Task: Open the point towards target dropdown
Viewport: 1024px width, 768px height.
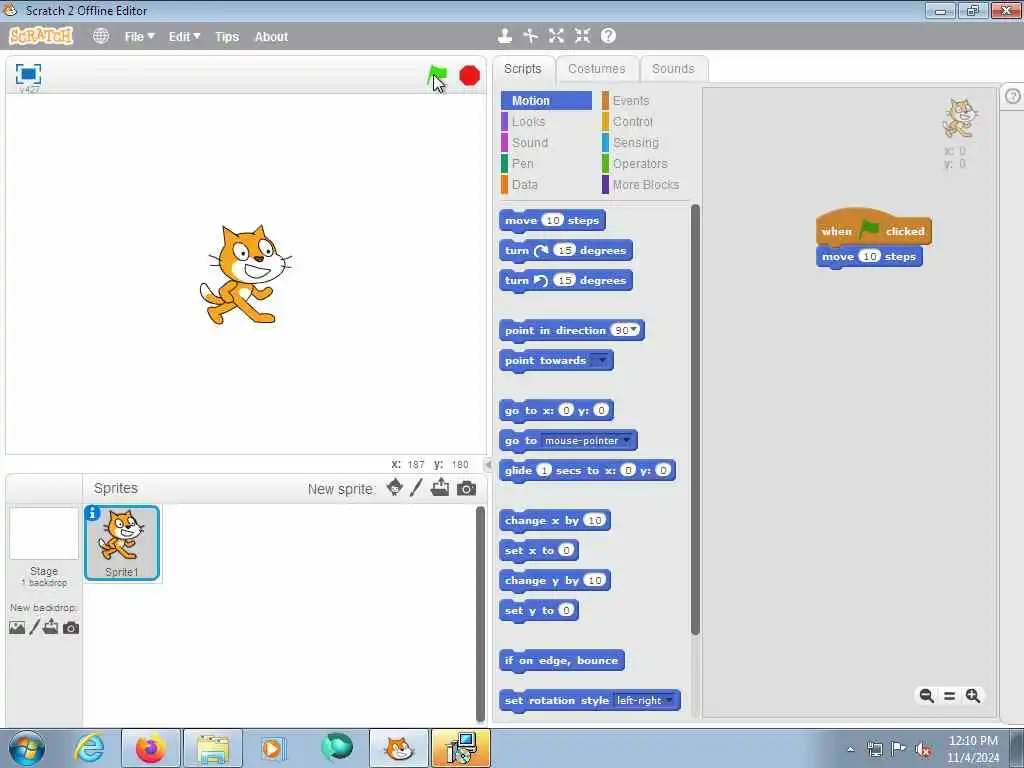Action: pos(600,360)
